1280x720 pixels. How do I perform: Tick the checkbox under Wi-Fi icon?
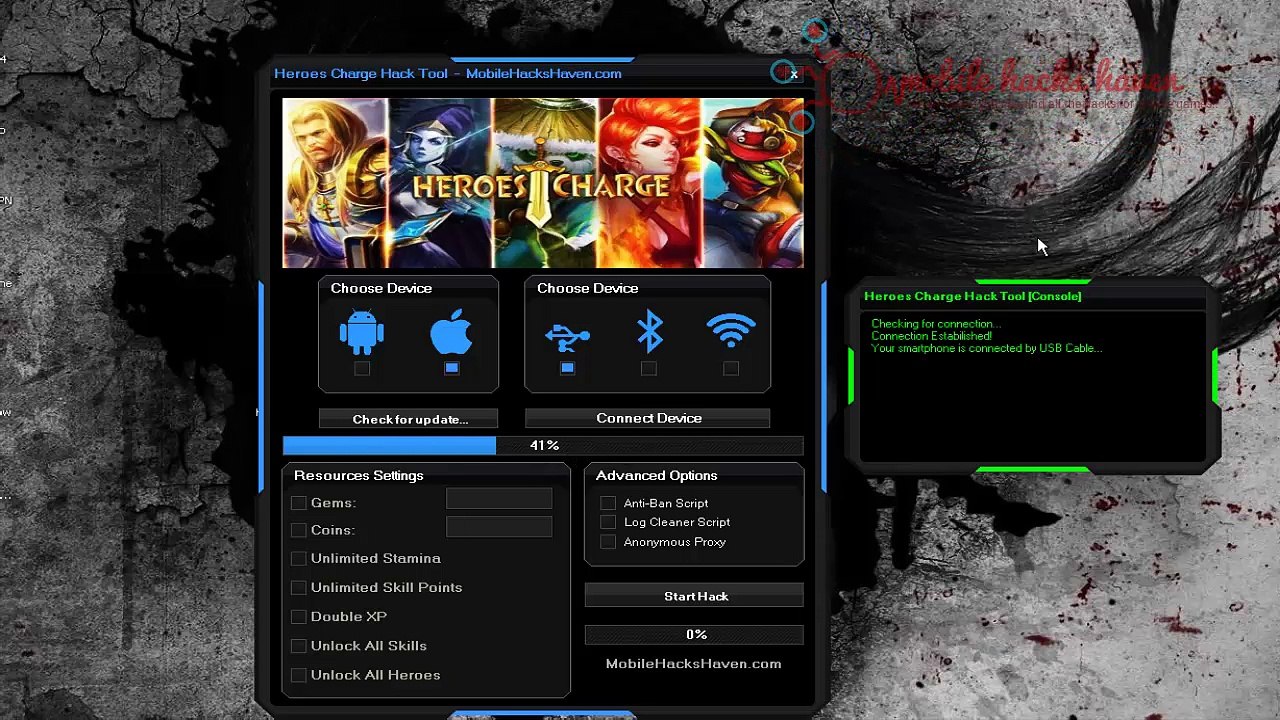point(731,368)
